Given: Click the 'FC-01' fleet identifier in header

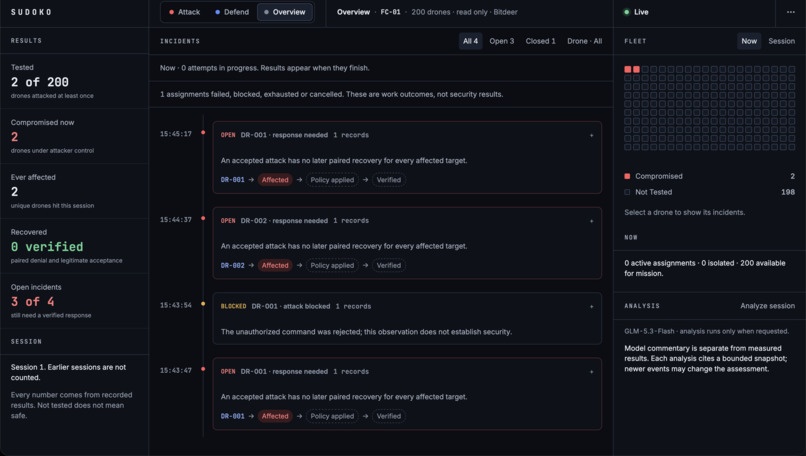Looking at the screenshot, I should point(390,12).
